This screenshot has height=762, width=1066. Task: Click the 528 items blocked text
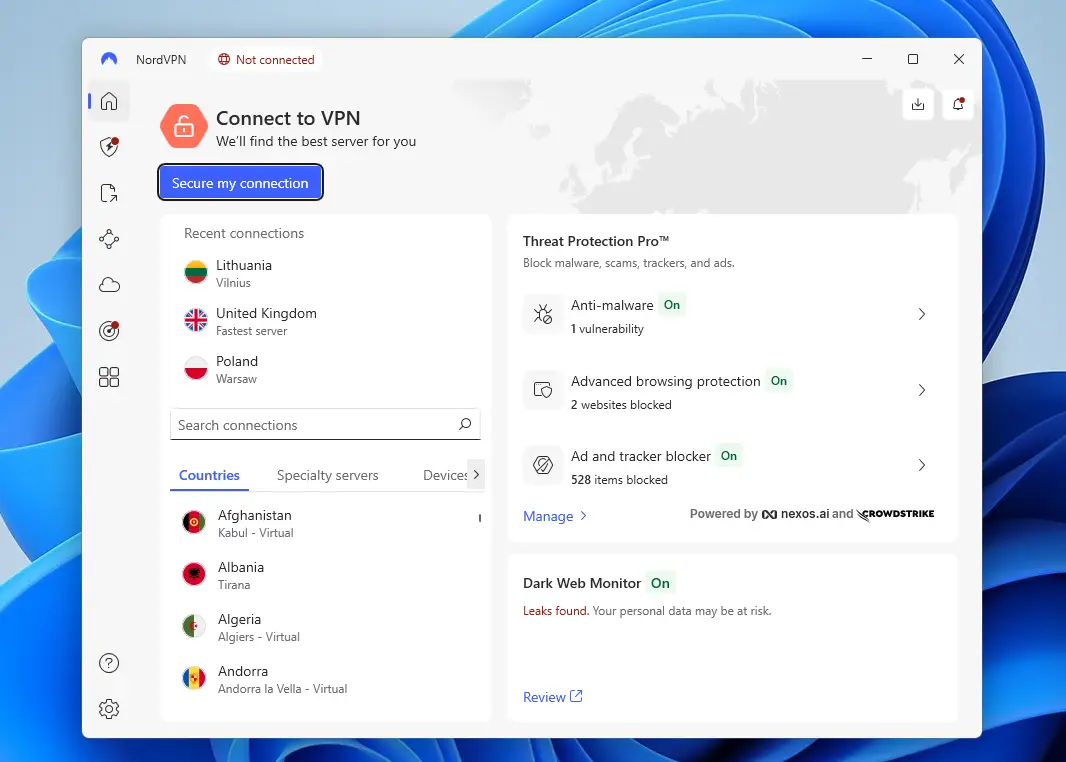pyautogui.click(x=619, y=480)
